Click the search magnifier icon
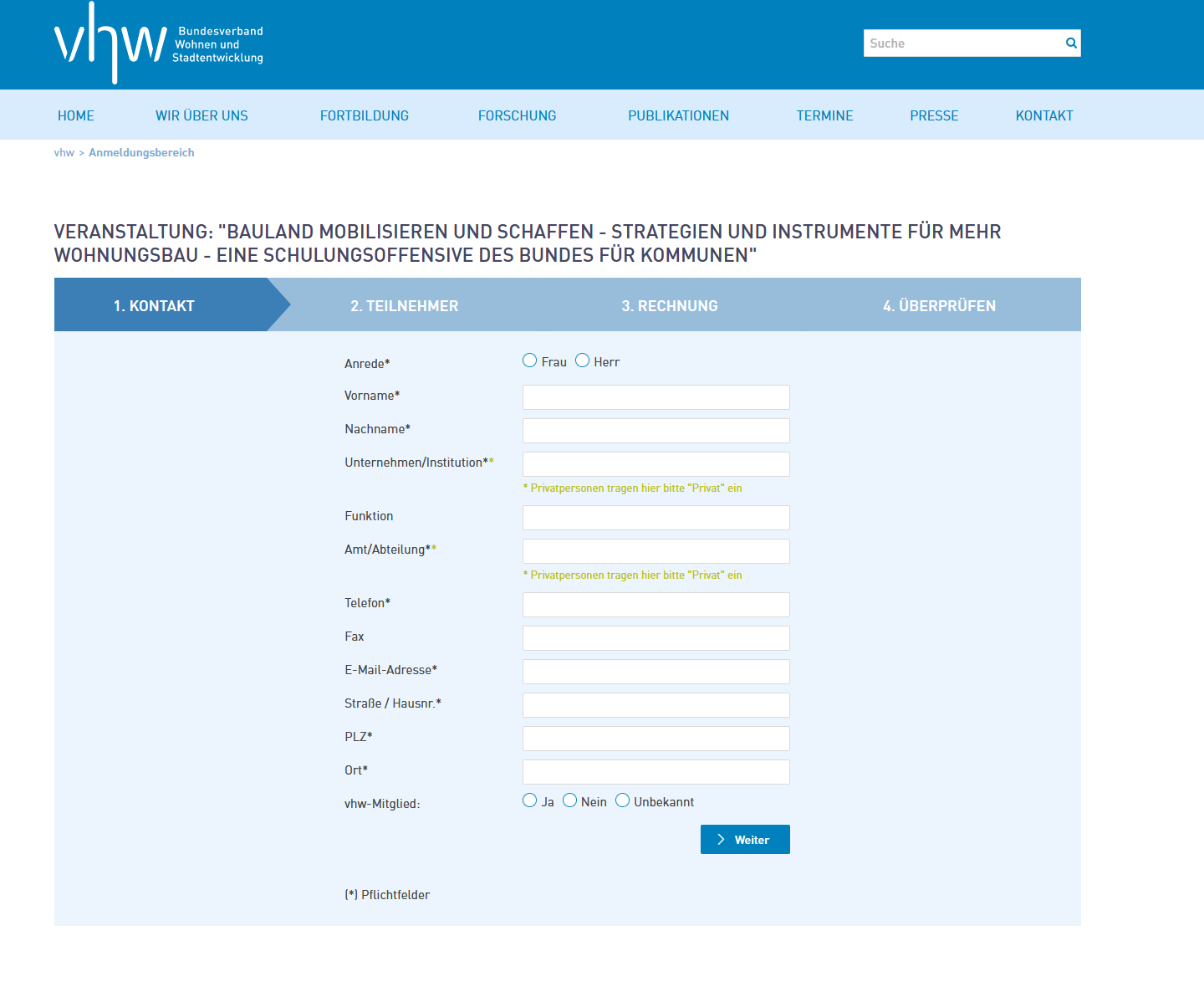This screenshot has width=1204, height=987. 1071,43
